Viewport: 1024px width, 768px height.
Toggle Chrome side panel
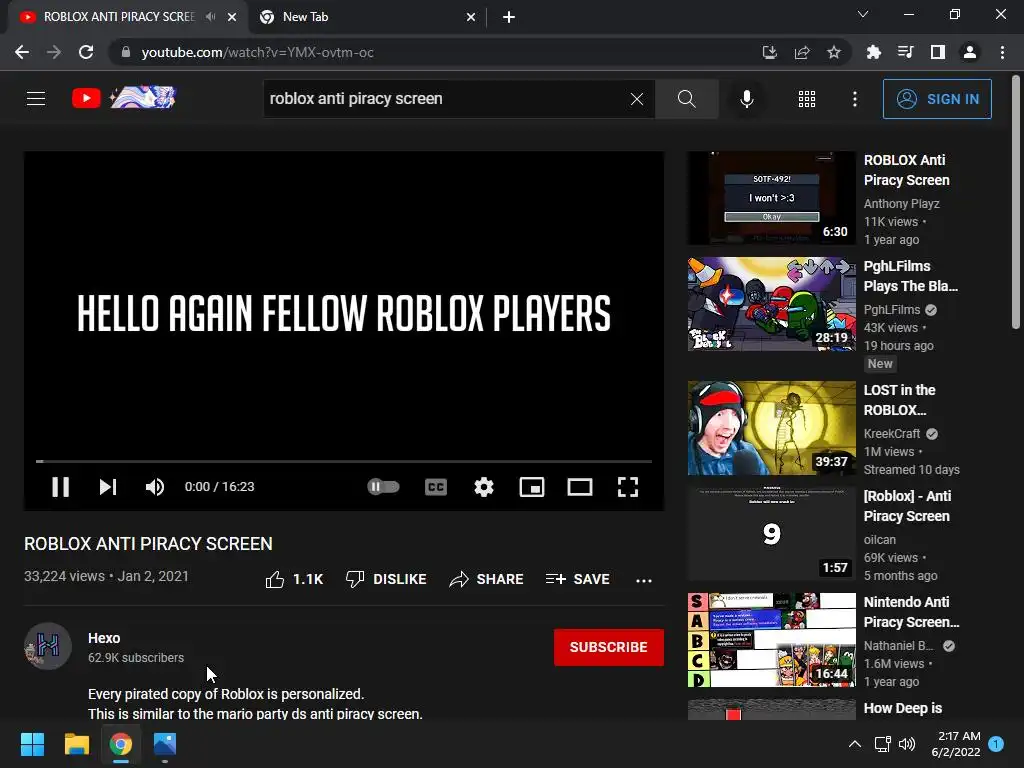click(938, 52)
